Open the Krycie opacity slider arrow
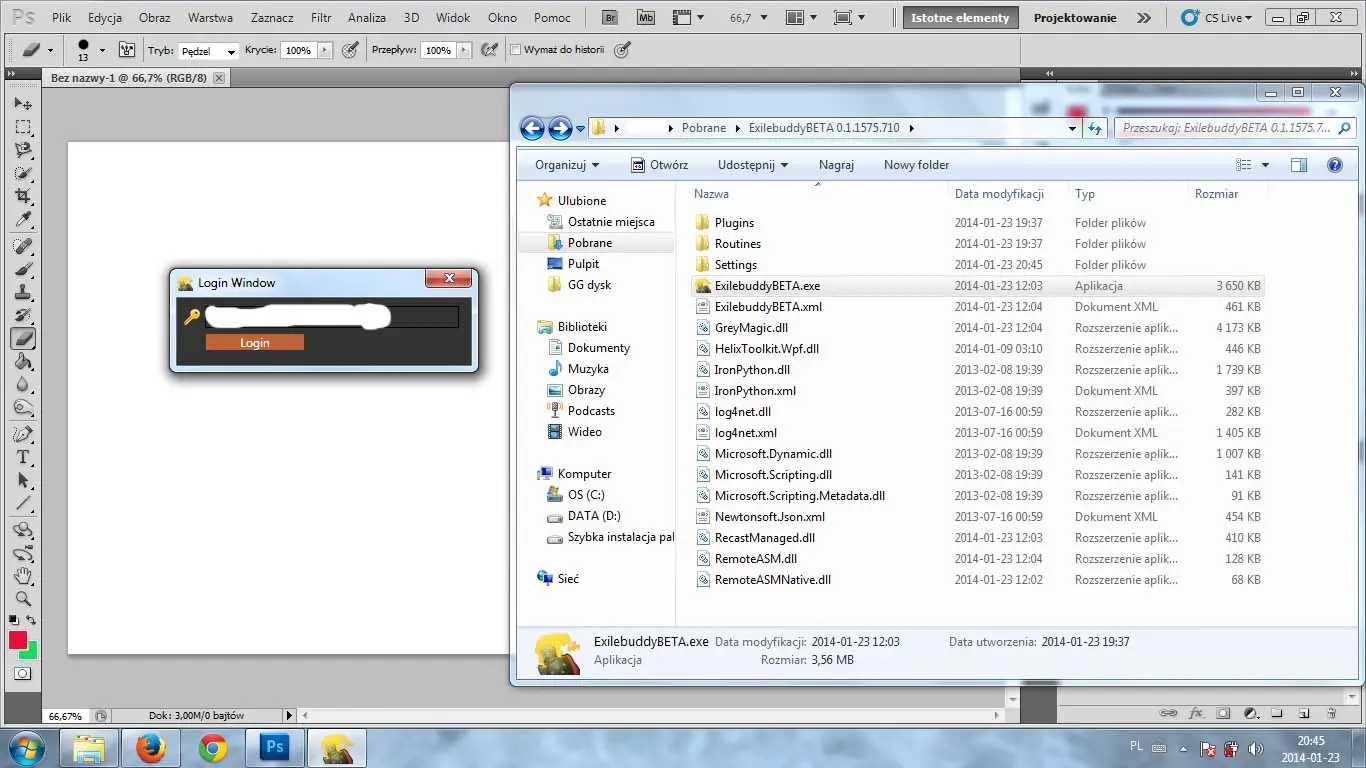This screenshot has height=768, width=1366. 326,50
